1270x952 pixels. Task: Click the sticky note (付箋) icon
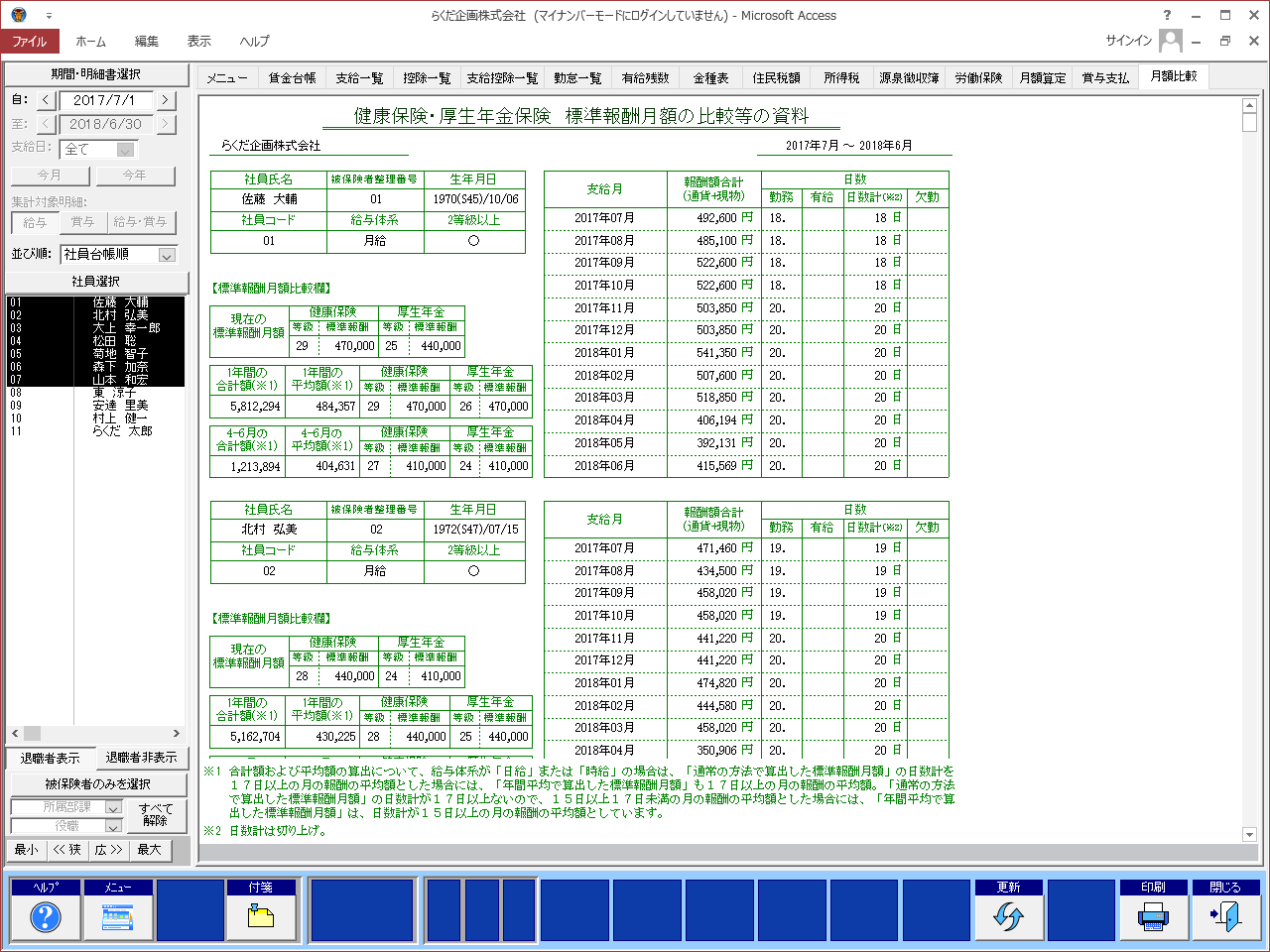261,917
